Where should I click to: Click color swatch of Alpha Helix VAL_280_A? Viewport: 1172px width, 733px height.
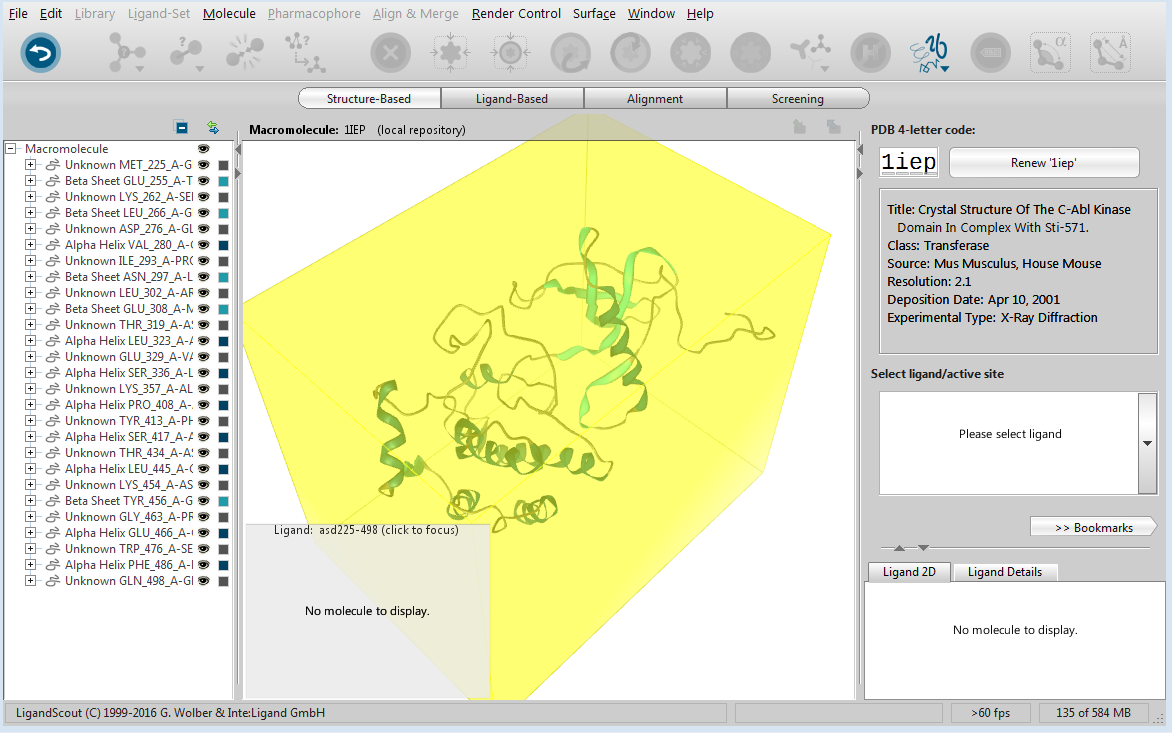click(x=223, y=245)
